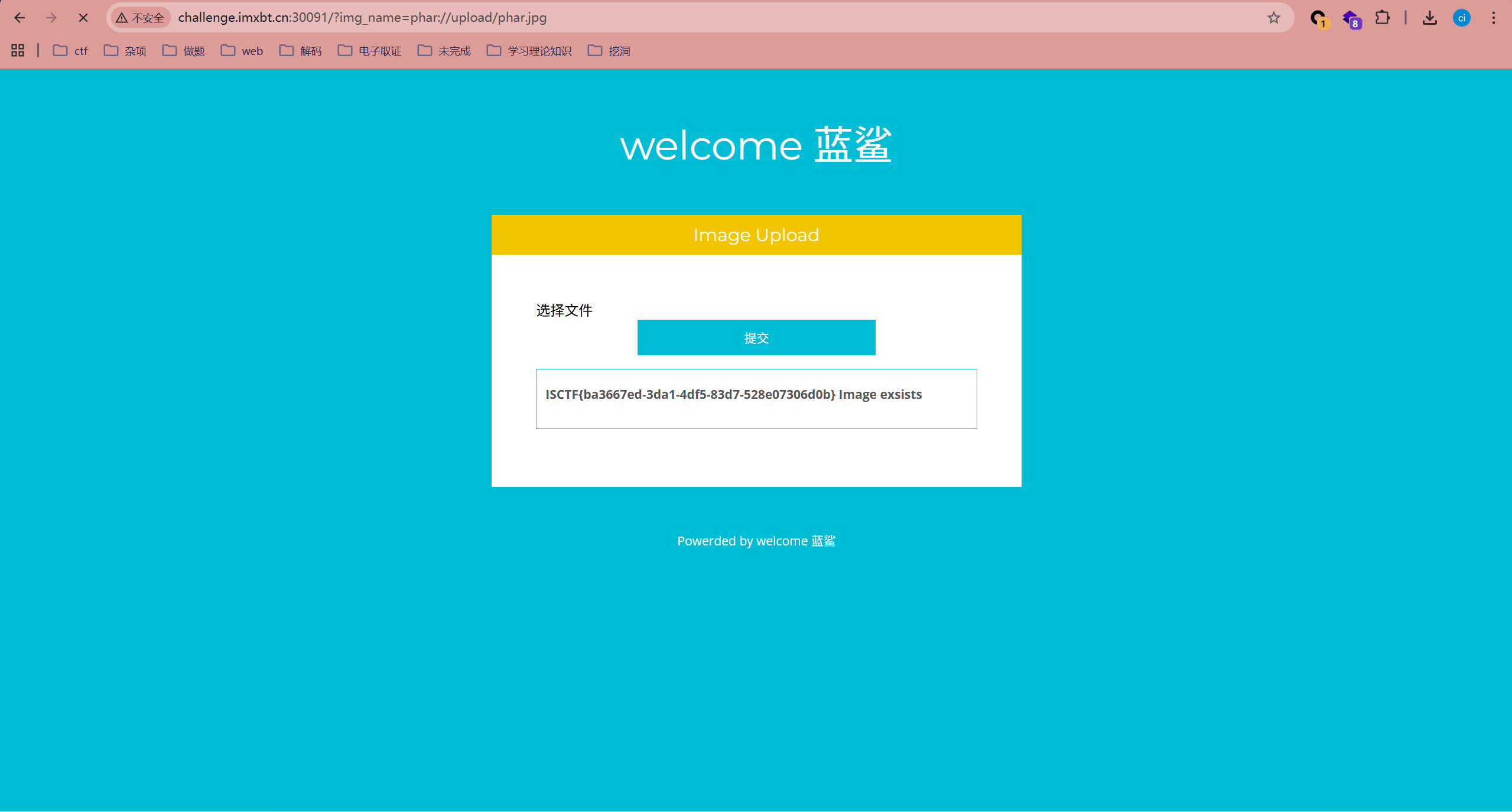Viewport: 1512px width, 812px height.
Task: Click the 不安全 site security chip
Action: pos(141,18)
